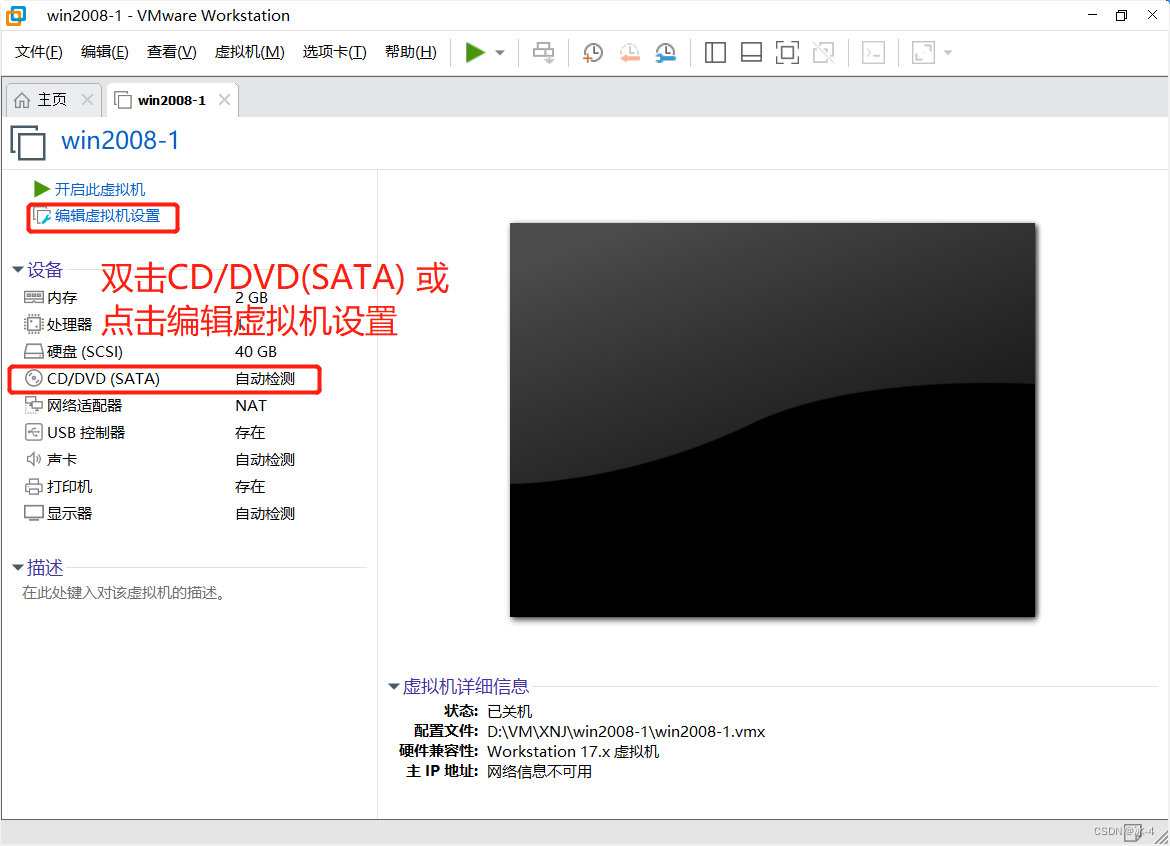Viewport: 1170px width, 846px height.
Task: Toggle the thumbnail bar view icon
Action: 751,52
